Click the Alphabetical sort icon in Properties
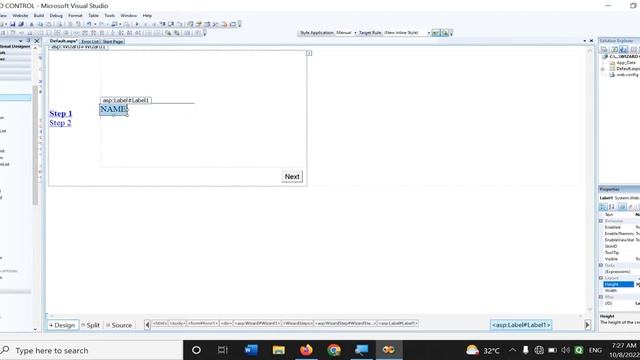The image size is (640, 360). click(x=612, y=207)
